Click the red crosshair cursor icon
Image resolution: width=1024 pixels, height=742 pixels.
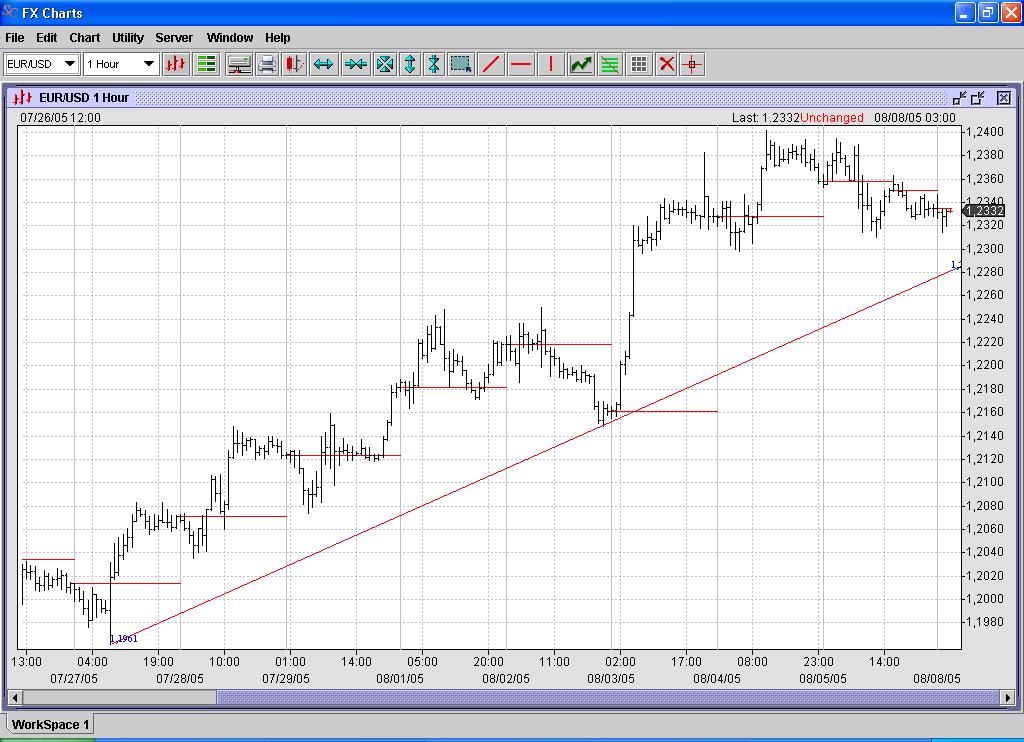692,64
